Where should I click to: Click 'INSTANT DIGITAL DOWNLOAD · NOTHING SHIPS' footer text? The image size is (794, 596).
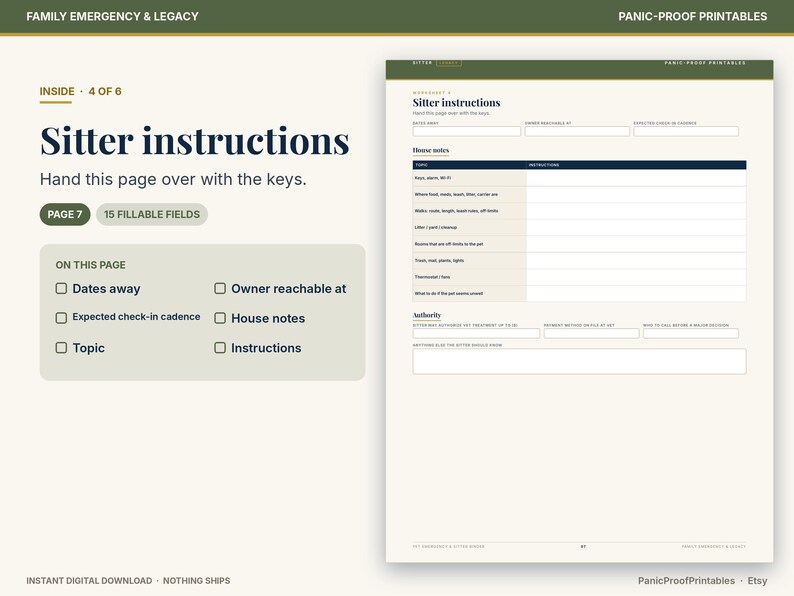128,581
